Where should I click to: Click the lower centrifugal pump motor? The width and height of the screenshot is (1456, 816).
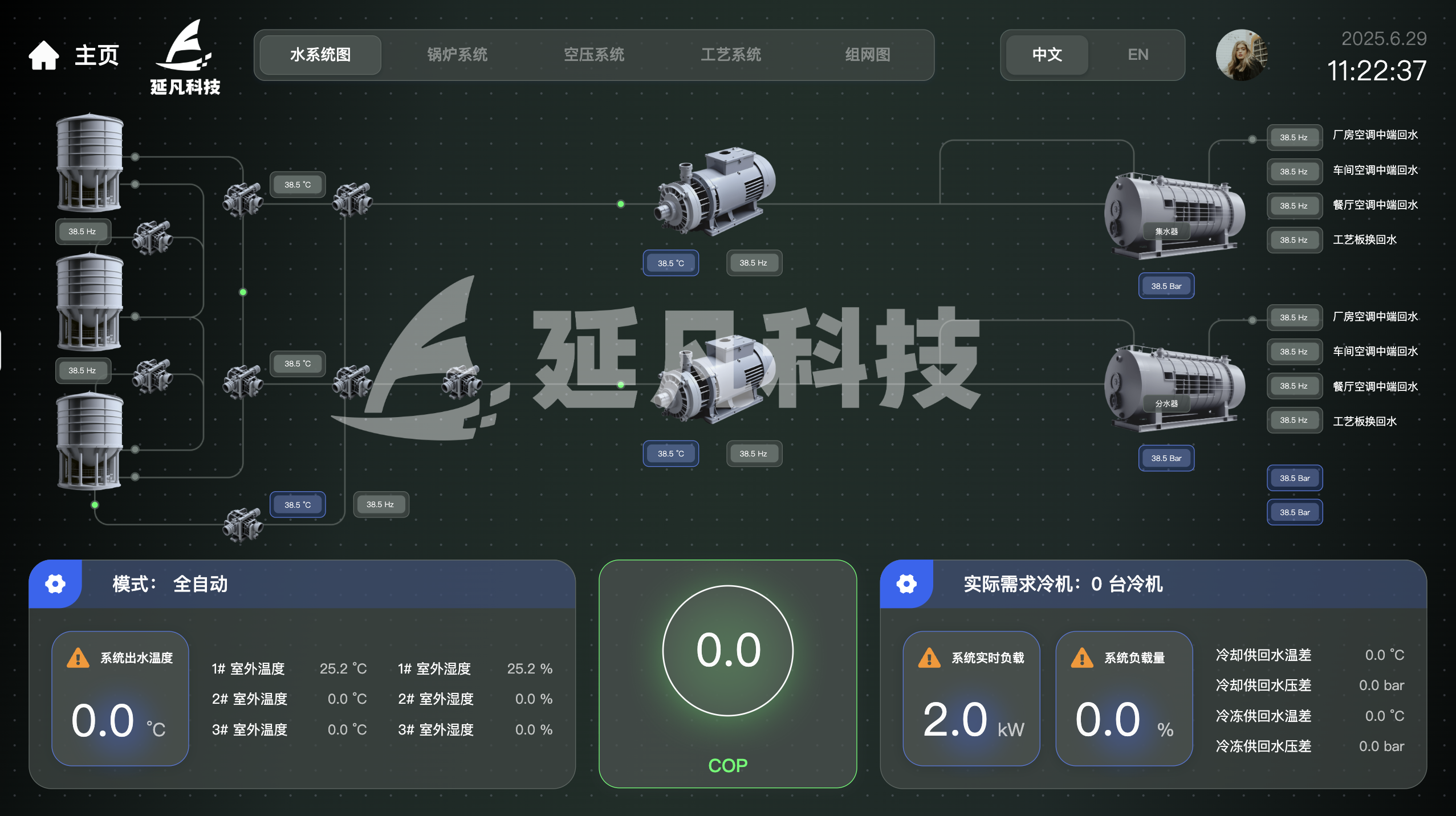[715, 379]
